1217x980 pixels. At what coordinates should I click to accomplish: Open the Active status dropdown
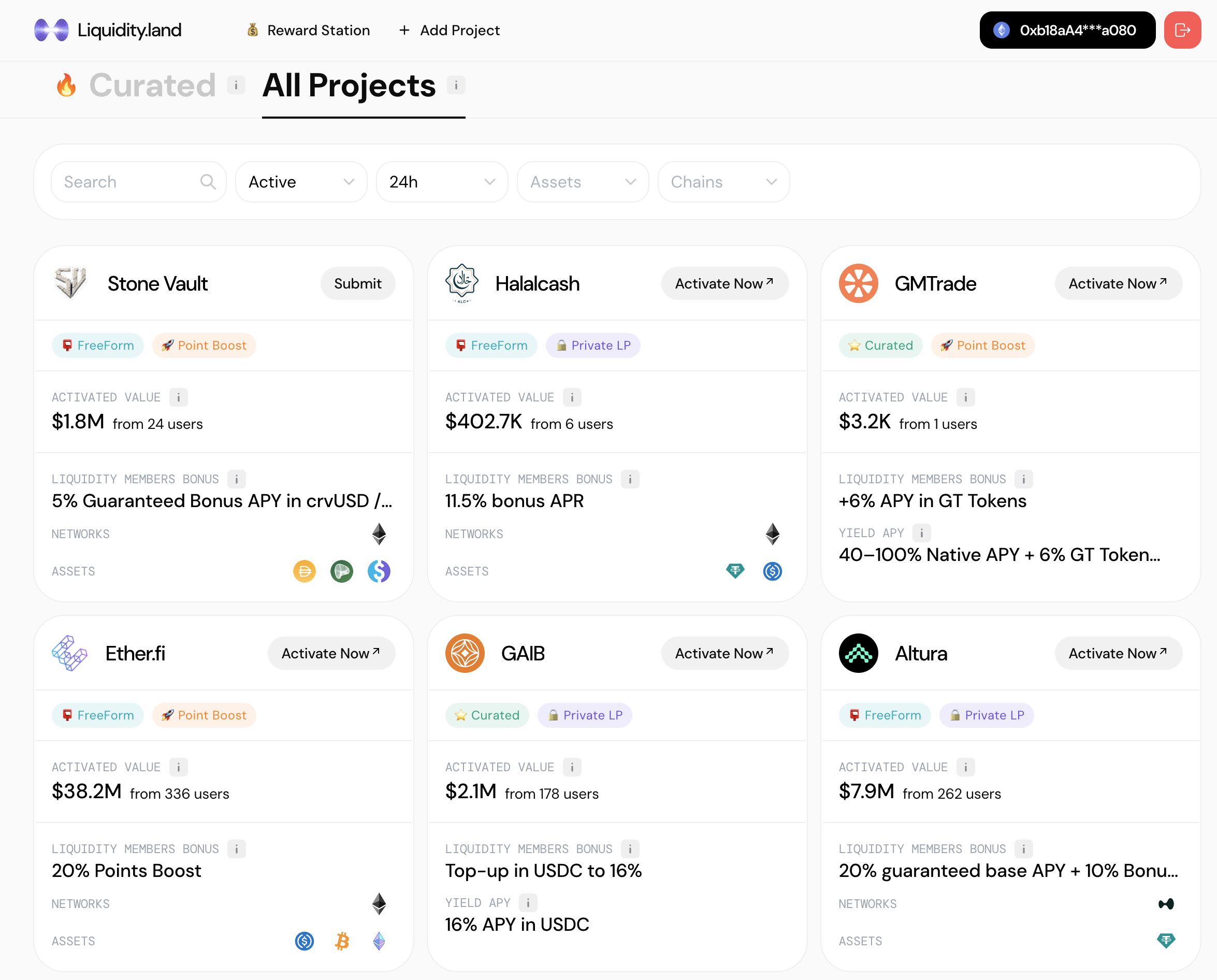pyautogui.click(x=301, y=182)
